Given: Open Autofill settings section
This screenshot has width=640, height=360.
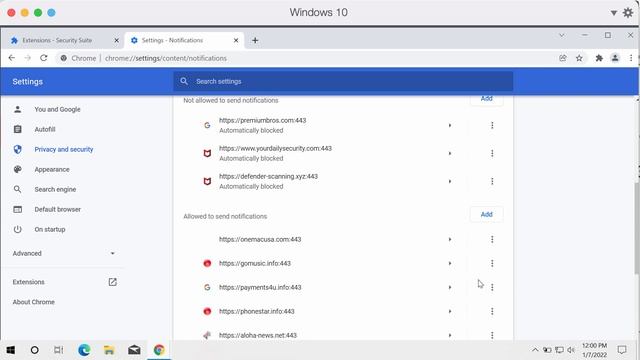Looking at the screenshot, I should [44, 129].
